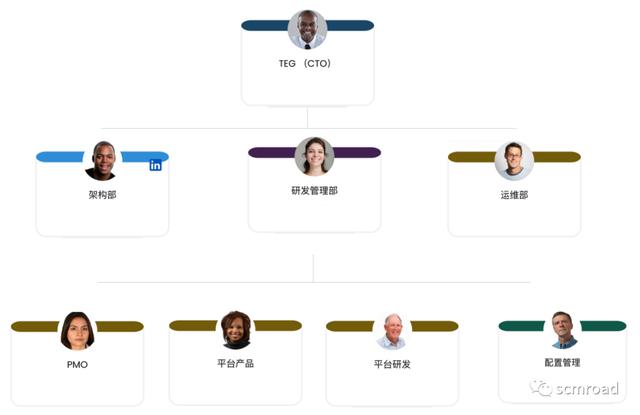Select the 运维部 avatar photo
Image resolution: width=640 pixels, height=415 pixels.
(x=514, y=160)
